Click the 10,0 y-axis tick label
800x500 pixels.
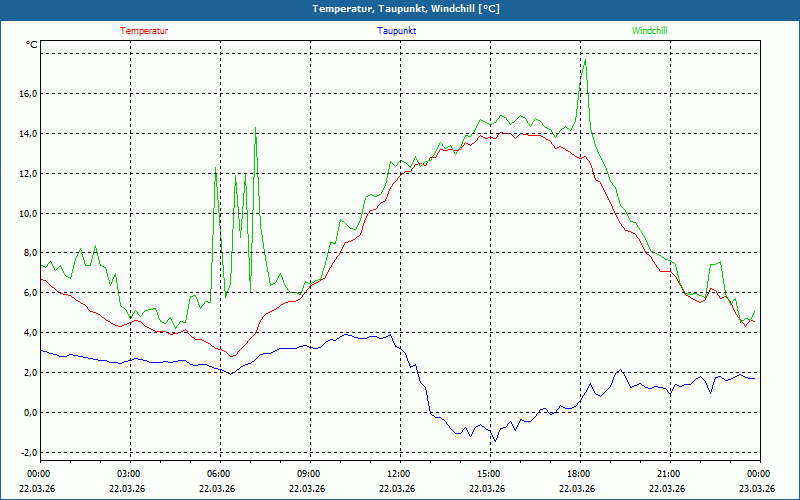(27, 213)
